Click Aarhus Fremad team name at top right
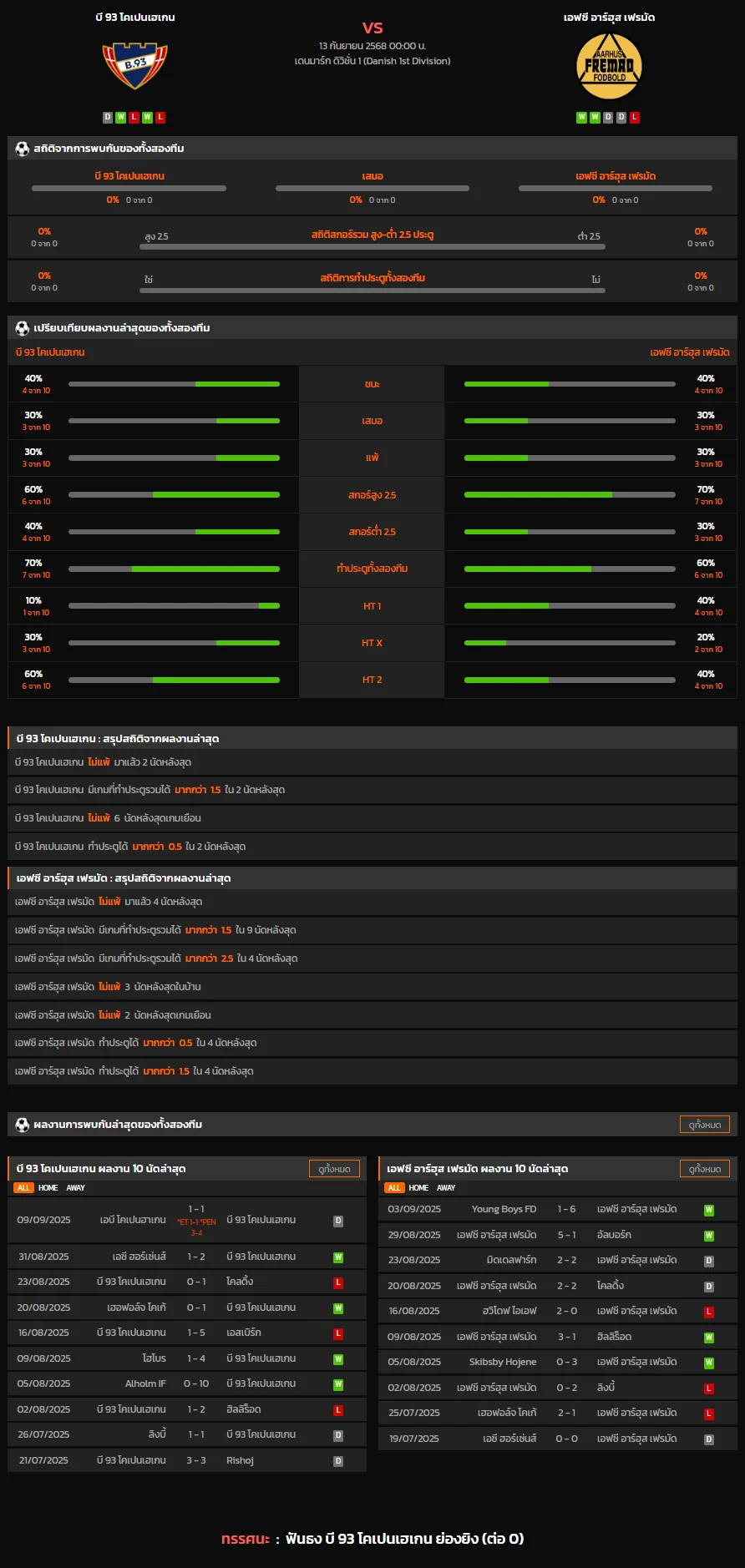Image resolution: width=745 pixels, height=1568 pixels. [x=610, y=18]
